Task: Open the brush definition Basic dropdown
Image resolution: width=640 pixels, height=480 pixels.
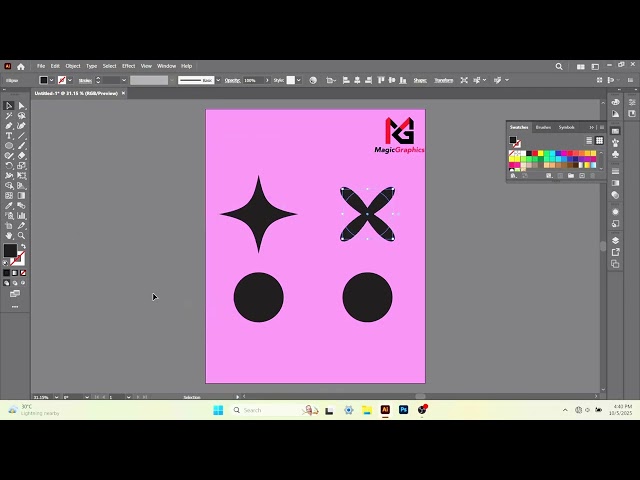Action: tap(218, 80)
